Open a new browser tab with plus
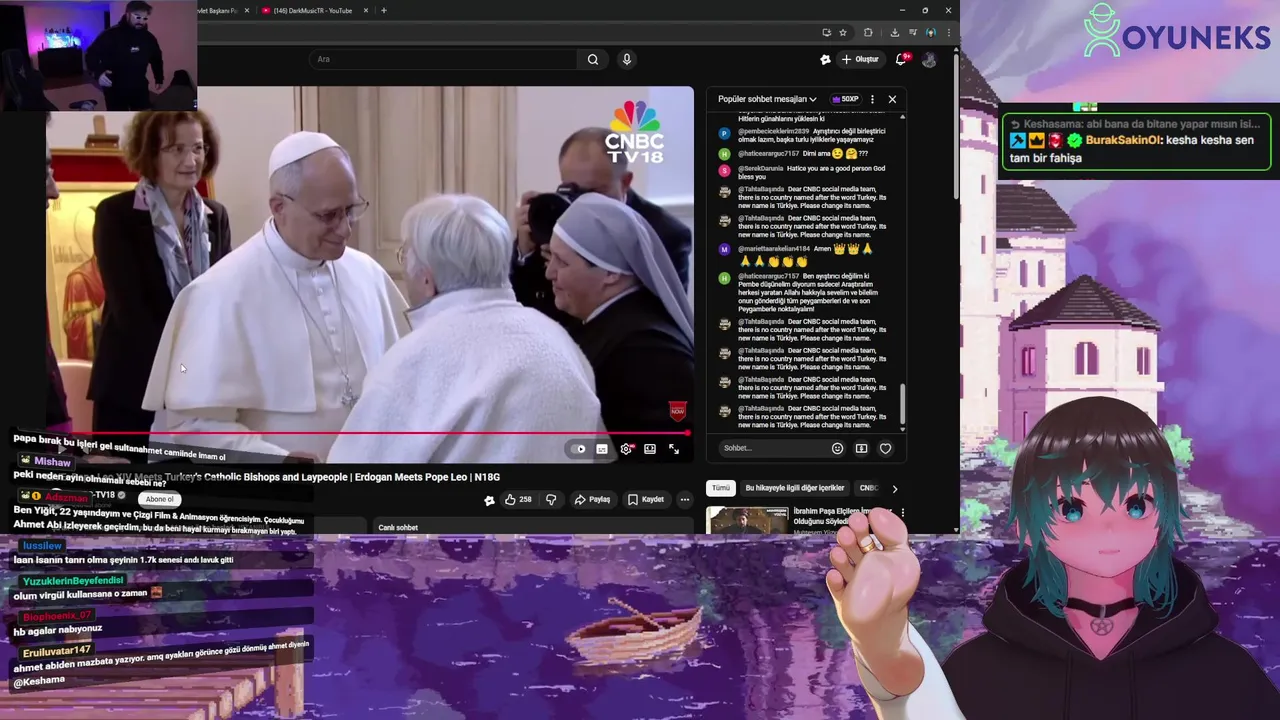Viewport: 1280px width, 720px height. coord(384,10)
